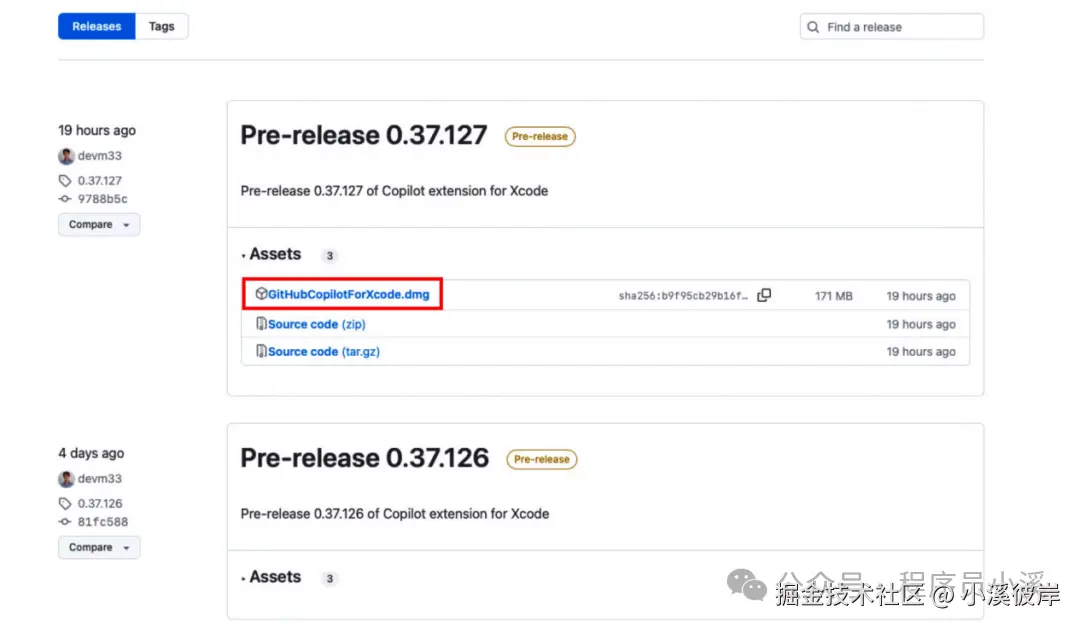The height and width of the screenshot is (628, 1080).
Task: Click the package icon beside GitHubCopilotForXcode.dmg
Action: point(261,294)
